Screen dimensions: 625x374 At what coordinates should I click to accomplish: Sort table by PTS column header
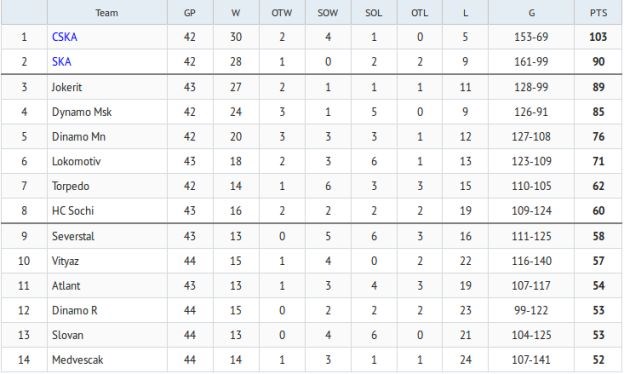click(598, 13)
